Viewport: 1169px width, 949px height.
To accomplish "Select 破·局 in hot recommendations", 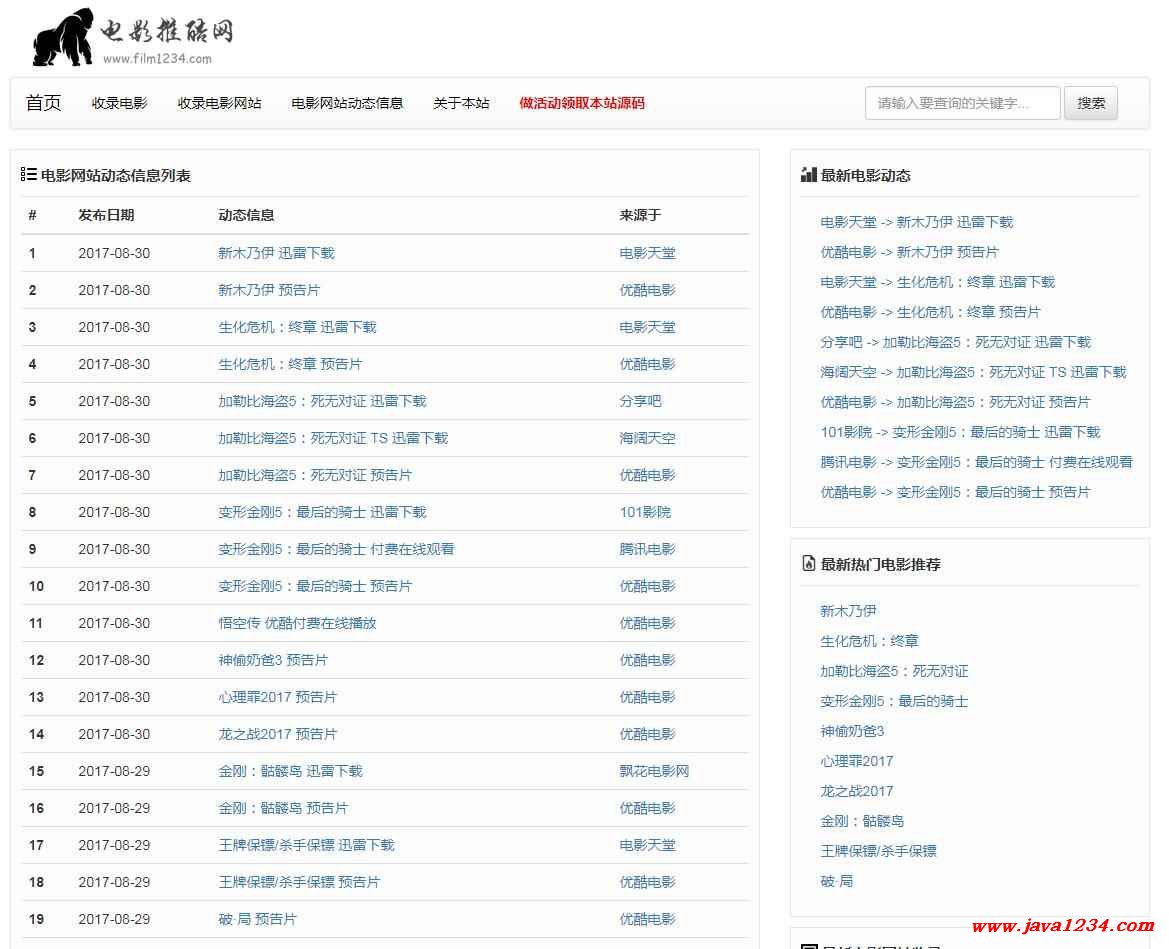I will click(x=836, y=881).
